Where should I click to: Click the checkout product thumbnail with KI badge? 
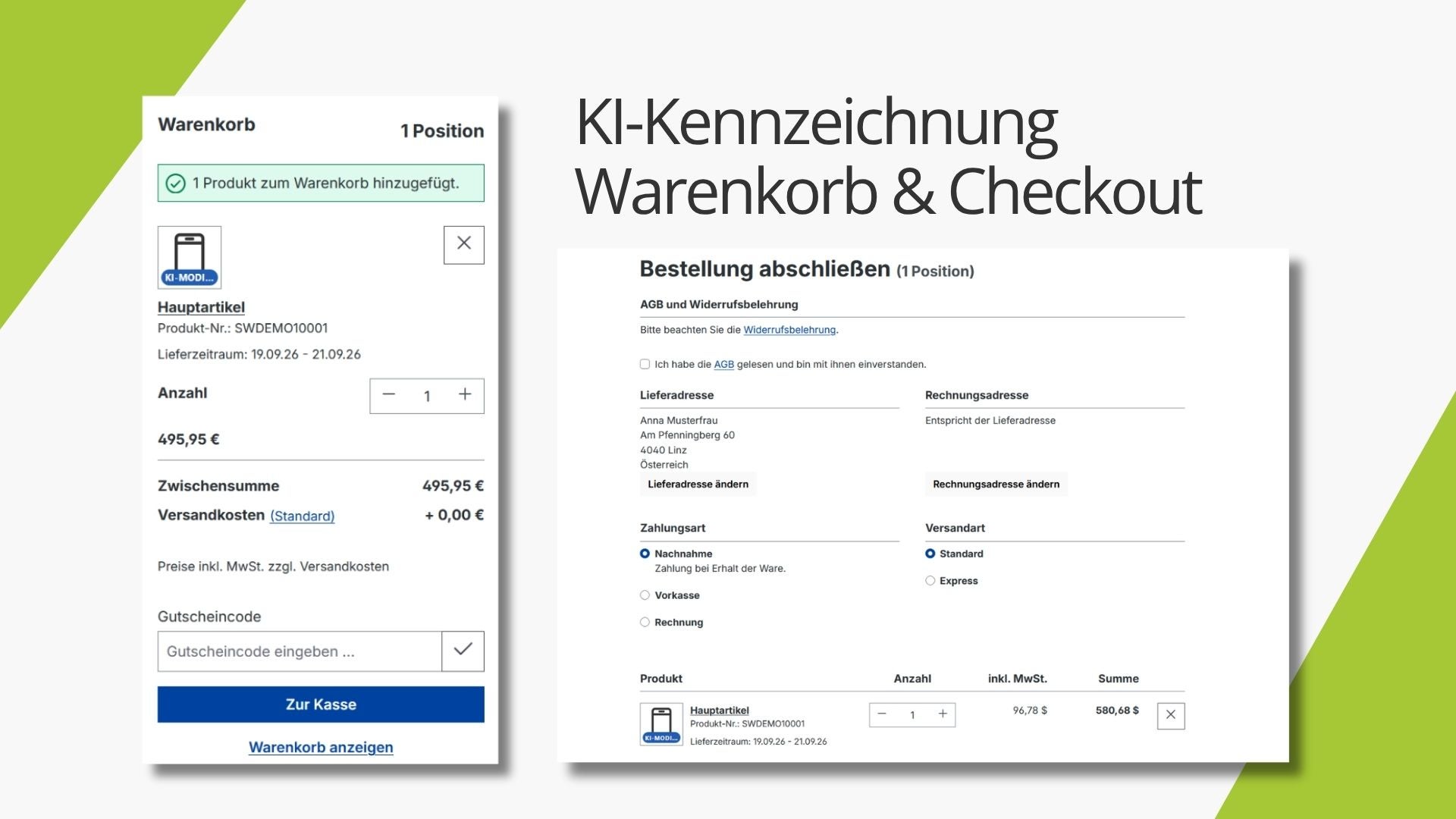pos(661,723)
